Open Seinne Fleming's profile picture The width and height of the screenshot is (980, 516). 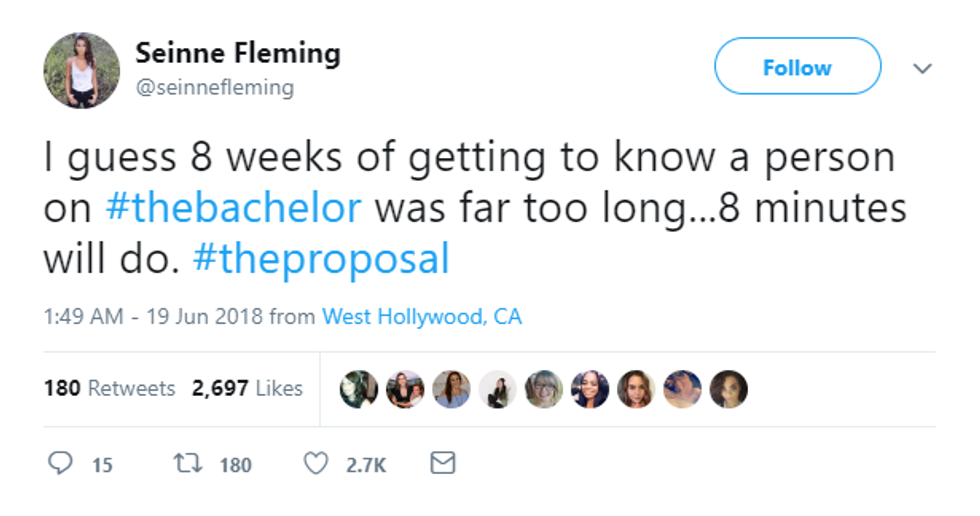pyautogui.click(x=81, y=70)
